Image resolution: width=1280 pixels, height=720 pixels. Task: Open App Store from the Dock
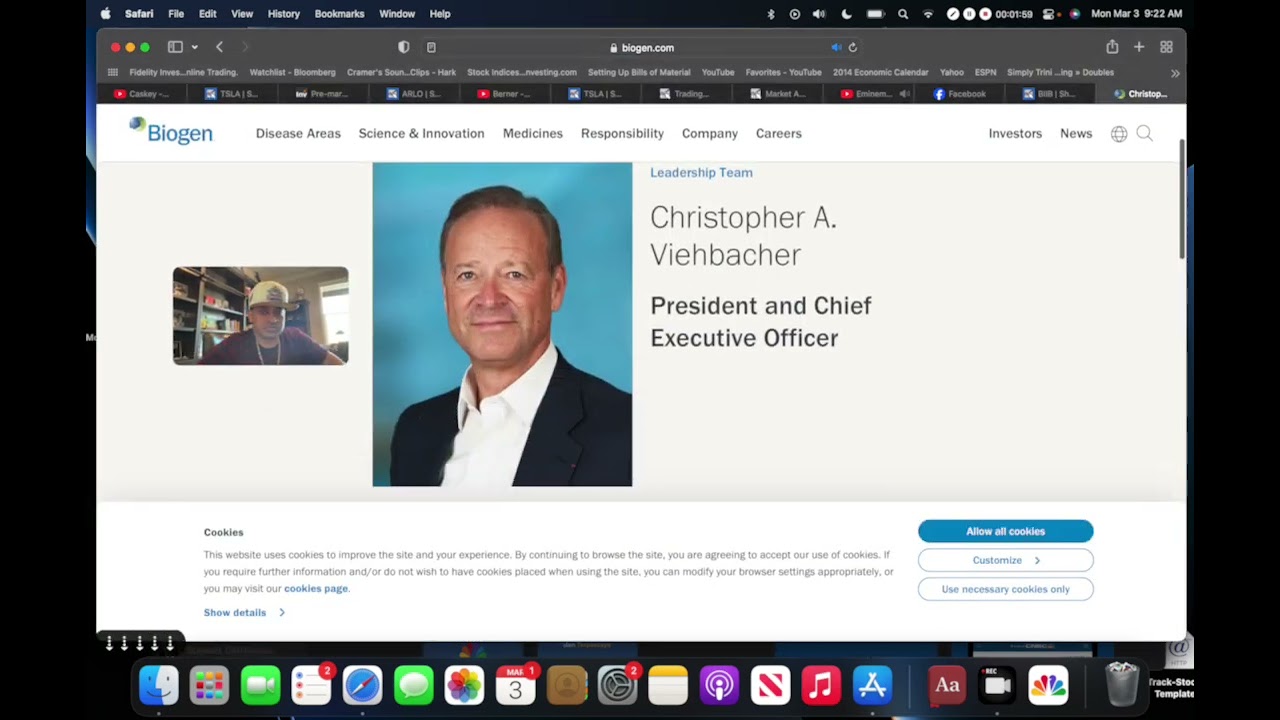(872, 685)
